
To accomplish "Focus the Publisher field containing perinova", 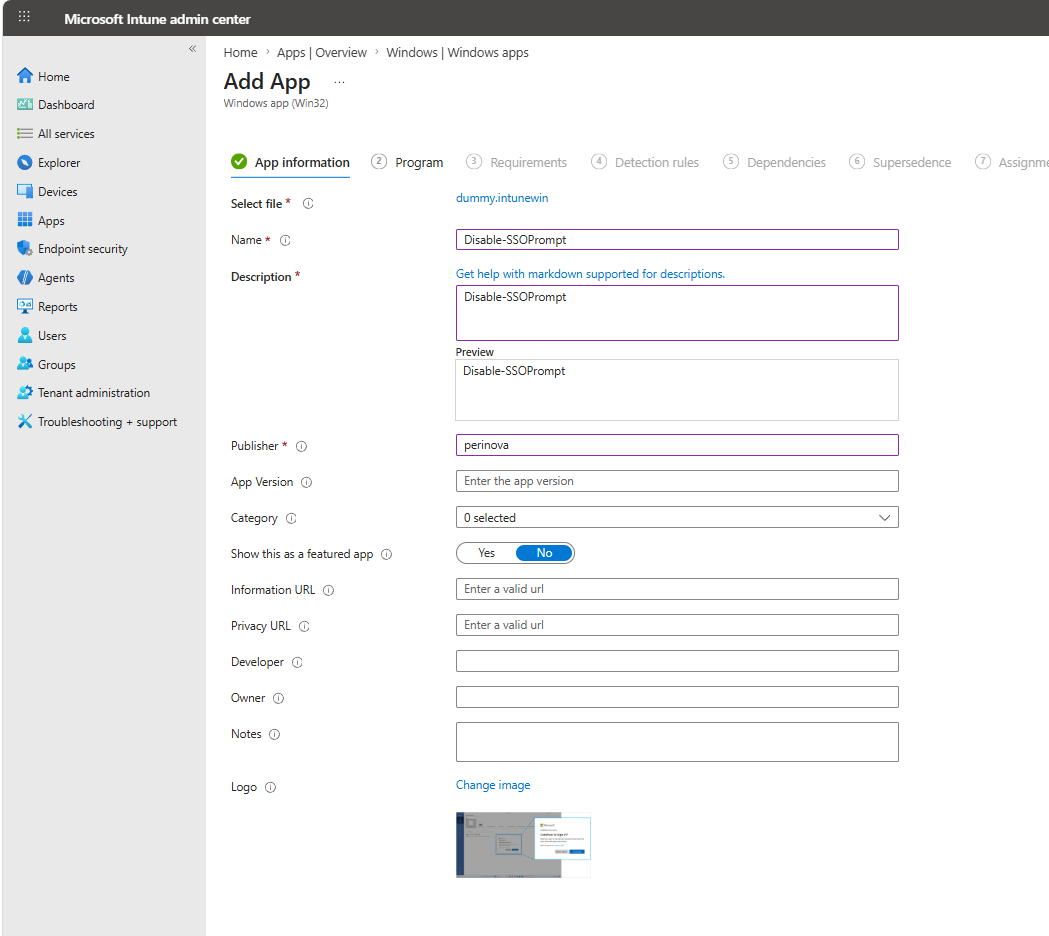I will coord(677,445).
